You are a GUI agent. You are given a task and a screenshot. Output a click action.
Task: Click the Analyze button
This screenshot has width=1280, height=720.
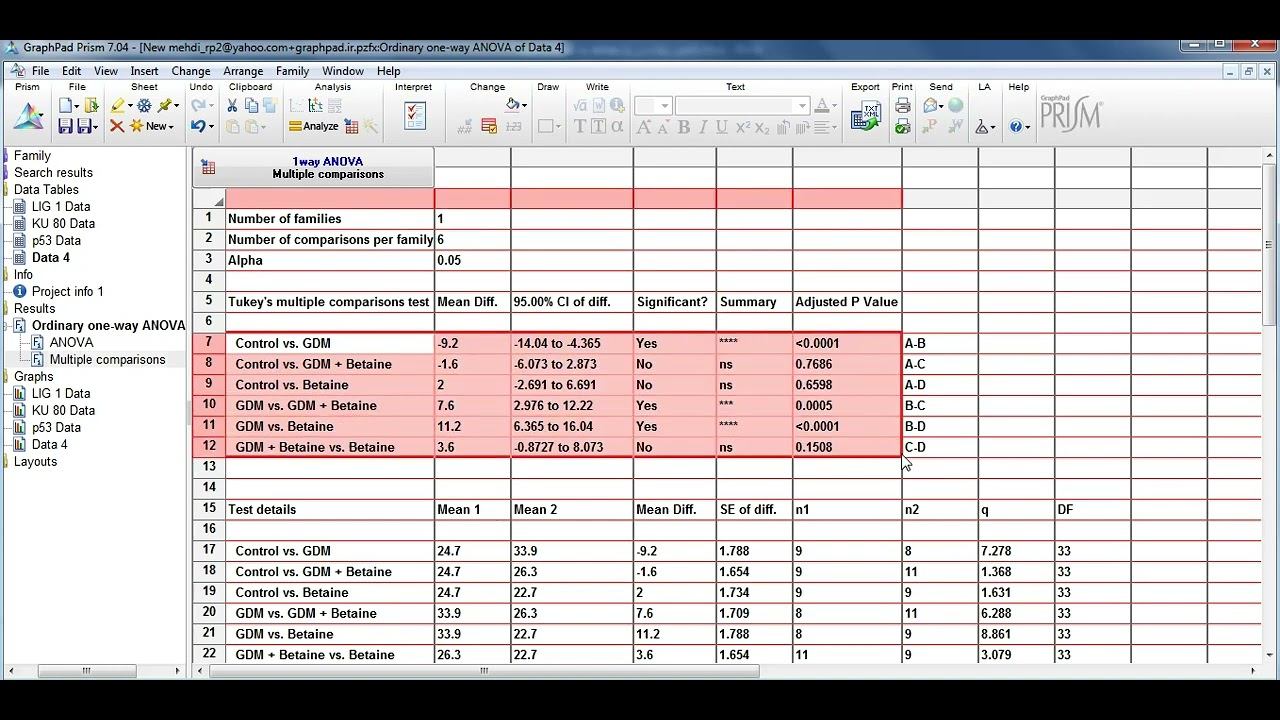pyautogui.click(x=313, y=126)
